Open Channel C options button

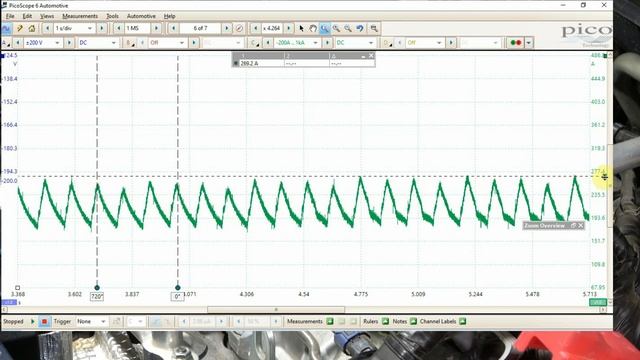[x=254, y=43]
